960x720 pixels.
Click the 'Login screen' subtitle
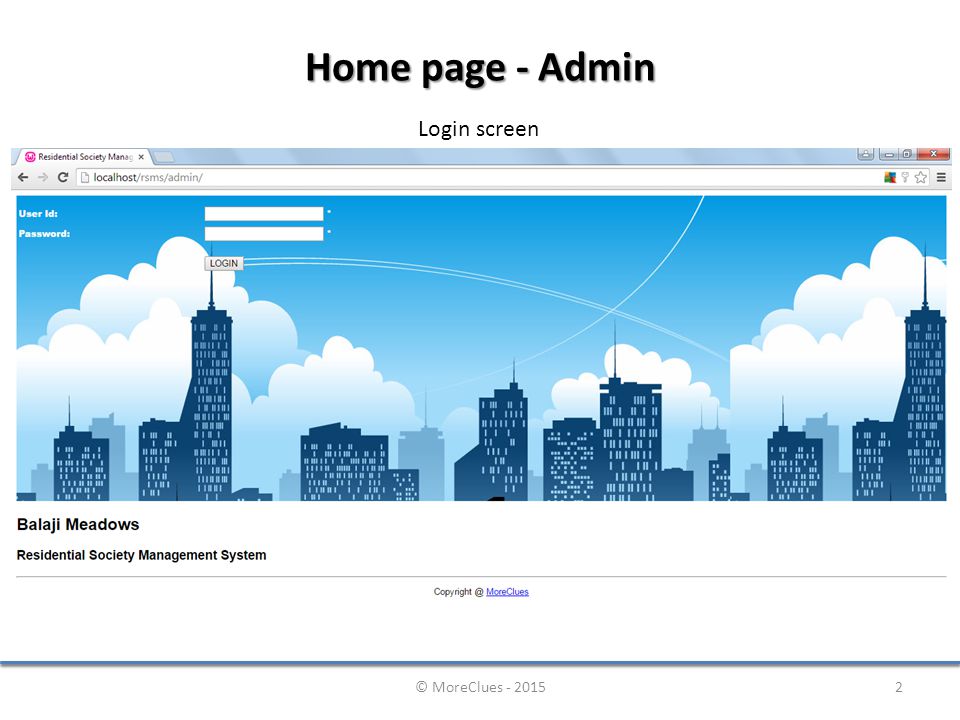(478, 129)
